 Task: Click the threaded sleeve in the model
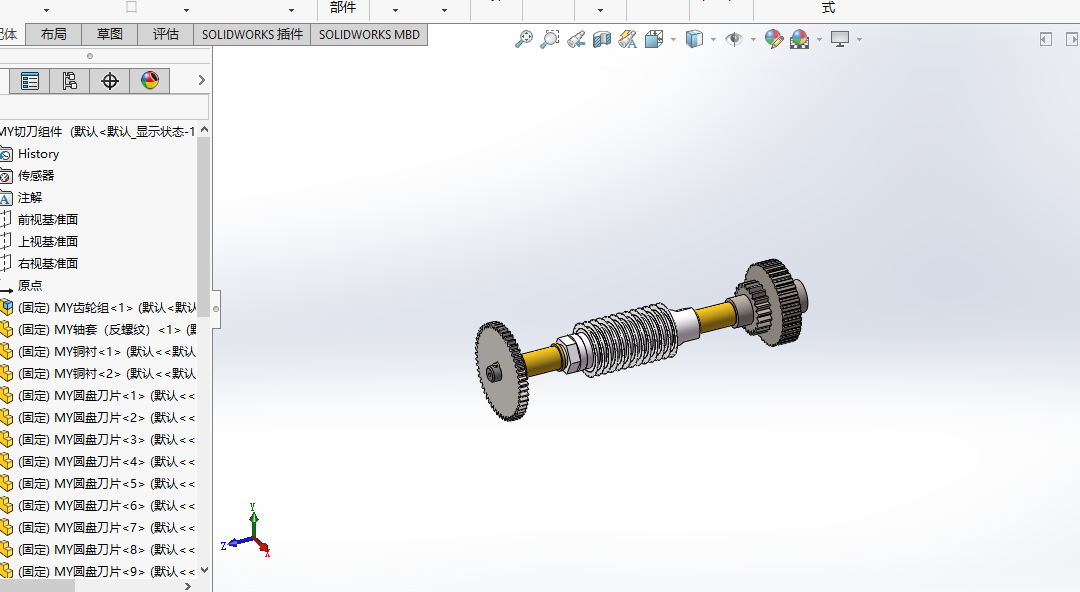[x=627, y=339]
